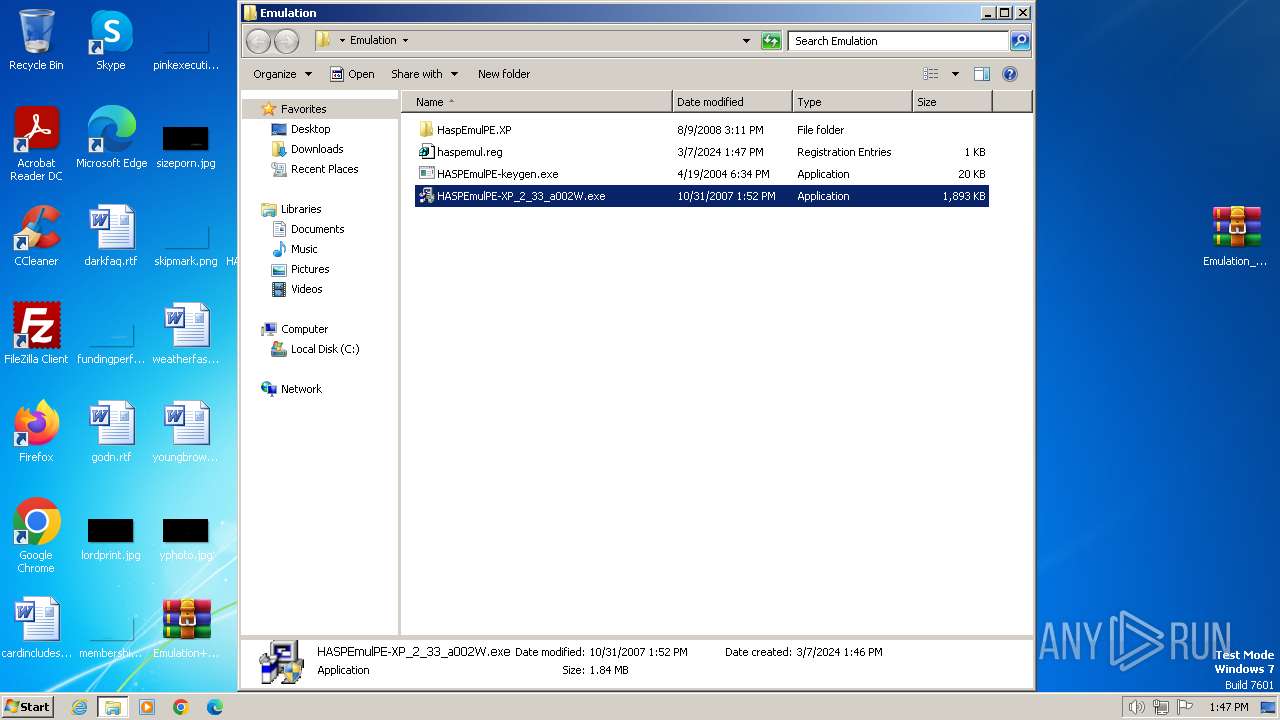Click the search magnifier icon
Image resolution: width=1280 pixels, height=720 pixels.
[x=1020, y=41]
